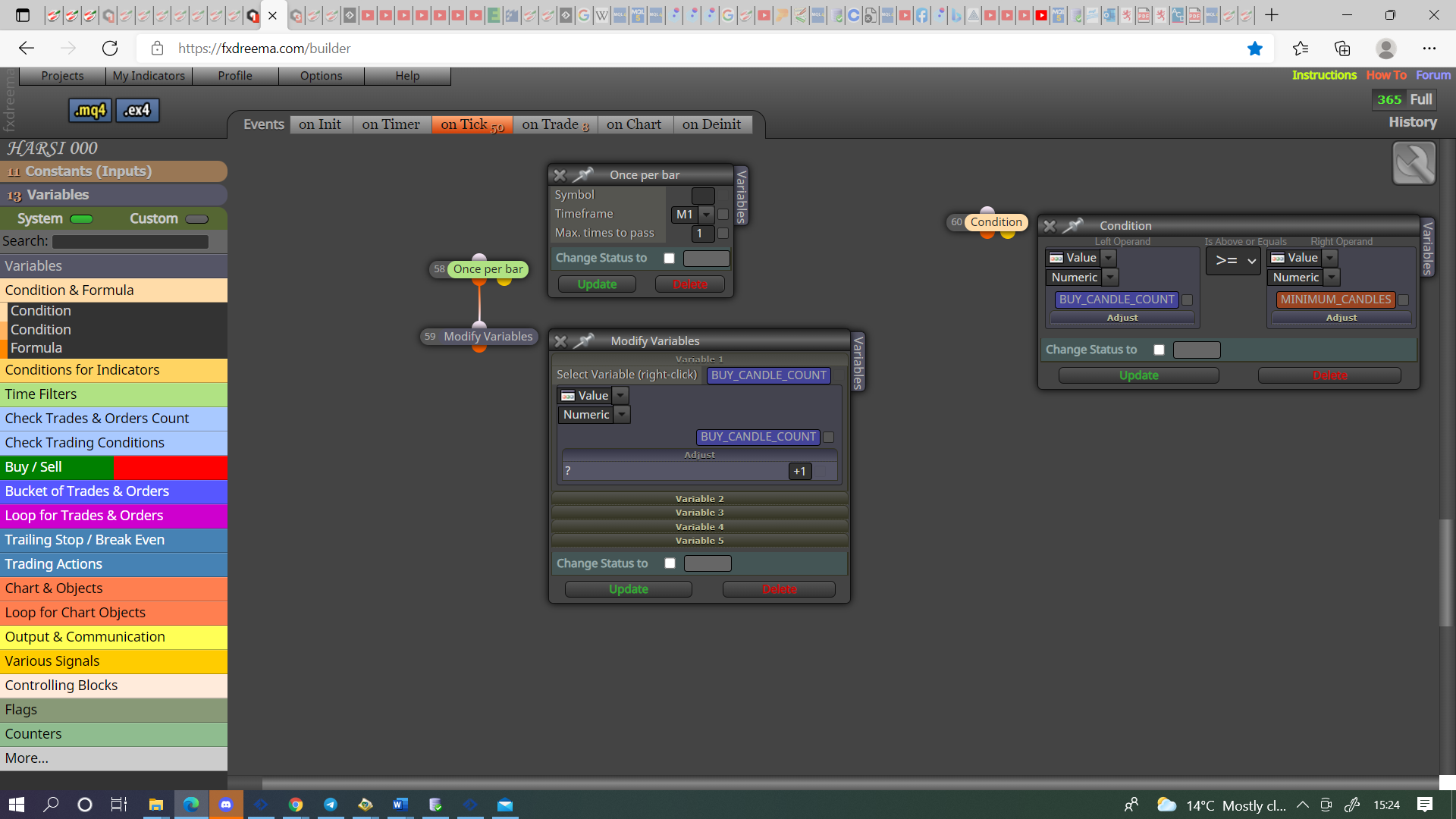Delete the Modify Variables block
This screenshot has width=1456, height=819.
click(x=779, y=589)
